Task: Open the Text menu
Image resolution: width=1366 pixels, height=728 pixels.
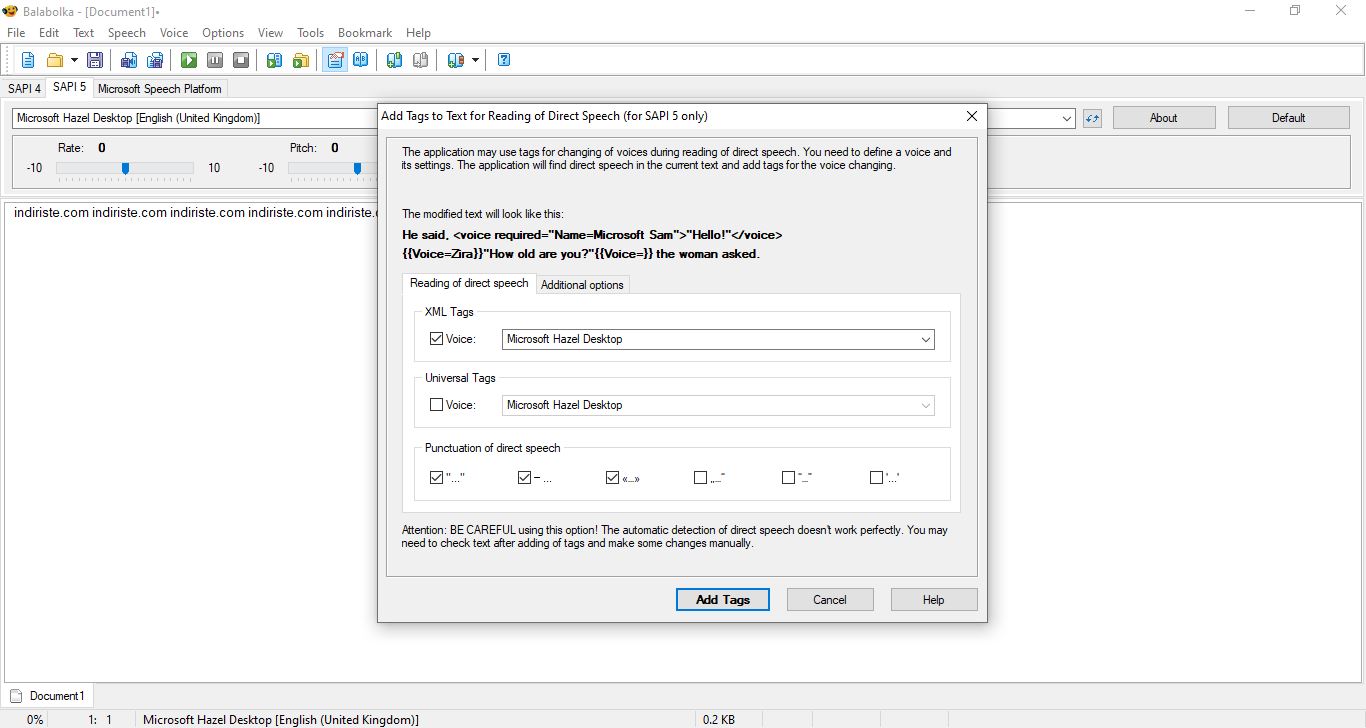Action: (x=84, y=33)
